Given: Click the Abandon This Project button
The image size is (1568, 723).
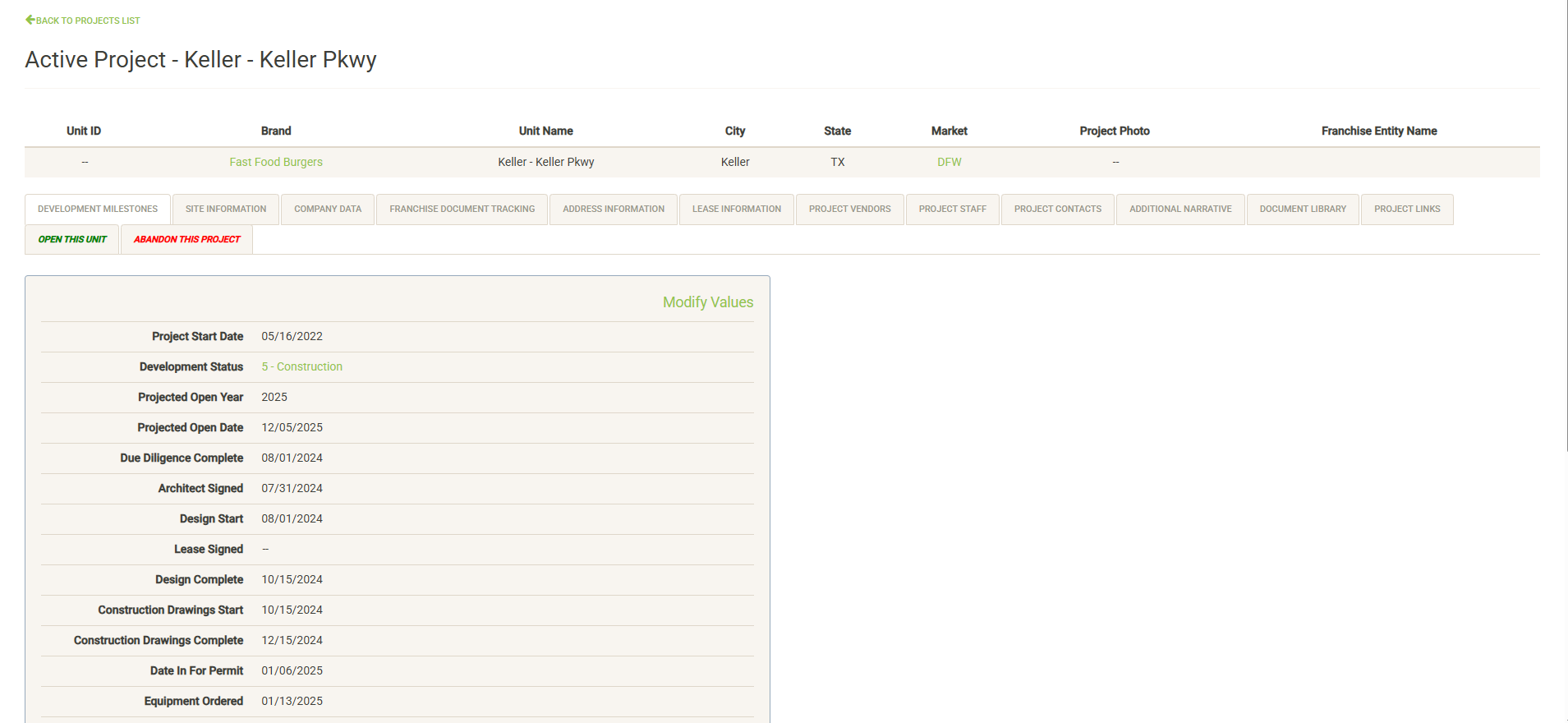Looking at the screenshot, I should point(186,240).
